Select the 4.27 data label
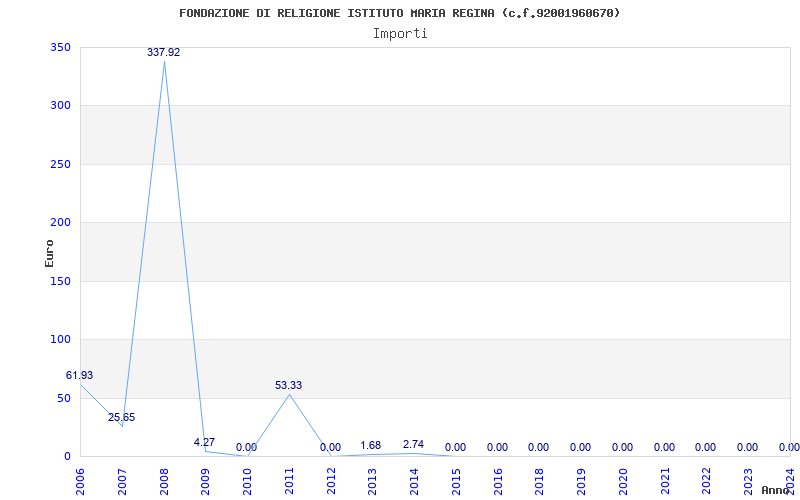Image resolution: width=800 pixels, height=500 pixels. pyautogui.click(x=204, y=442)
